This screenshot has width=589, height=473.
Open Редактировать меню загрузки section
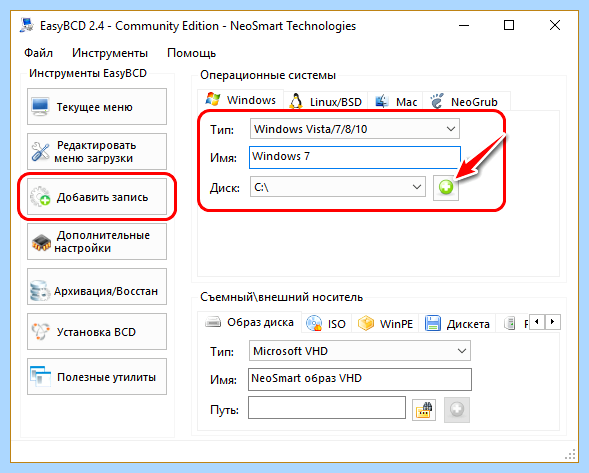97,151
